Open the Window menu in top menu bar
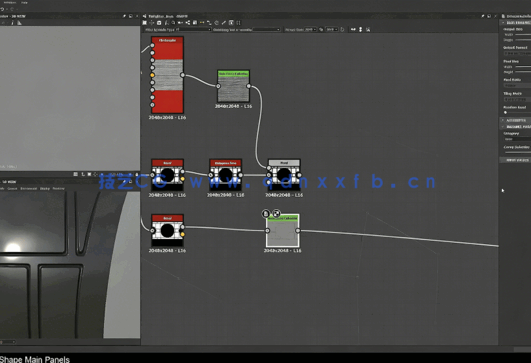Viewport: 531px width, 363px height. (x=9, y=2)
